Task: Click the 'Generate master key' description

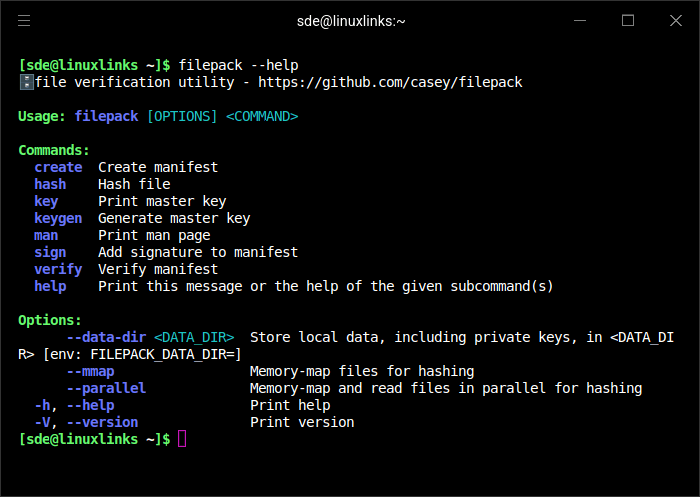Action: [x=174, y=218]
